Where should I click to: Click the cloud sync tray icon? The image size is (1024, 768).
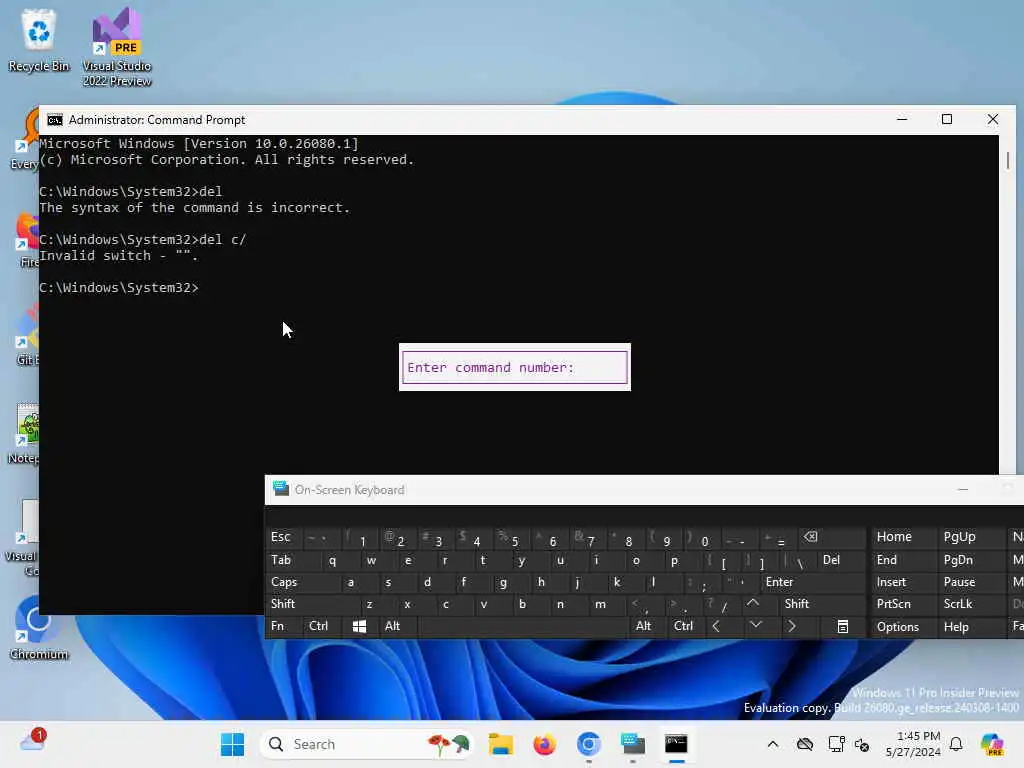(805, 744)
